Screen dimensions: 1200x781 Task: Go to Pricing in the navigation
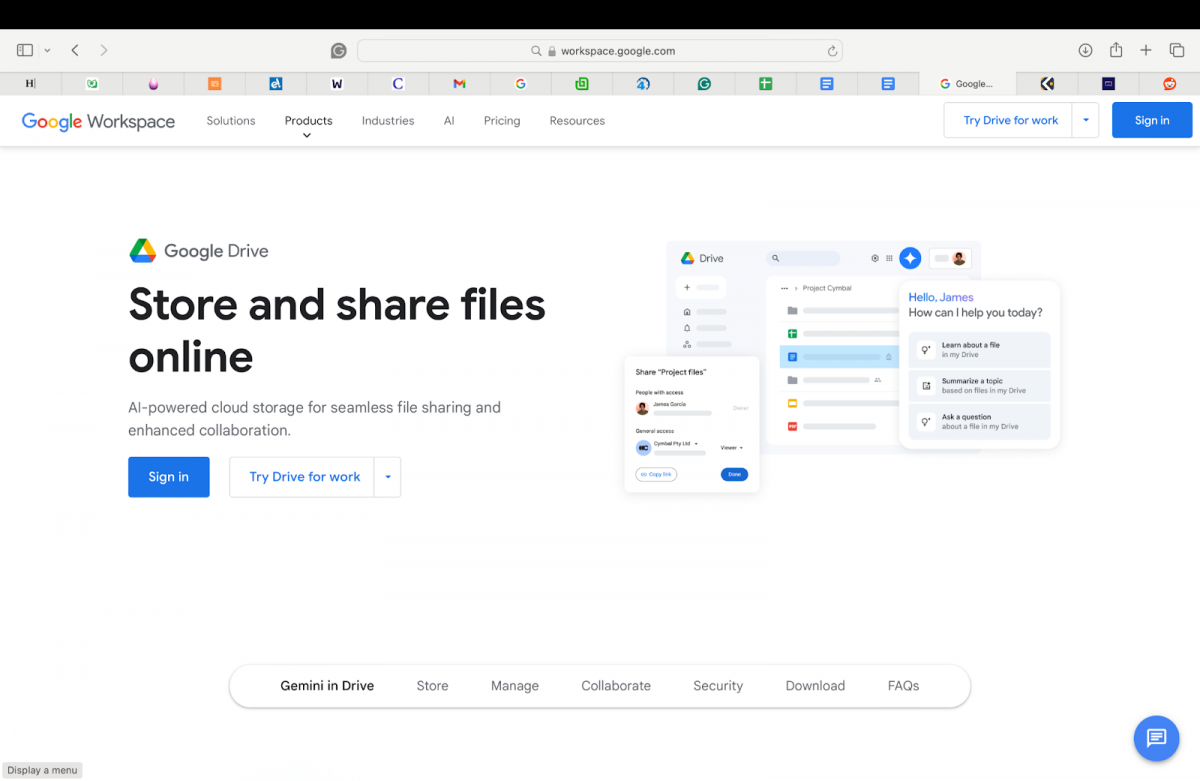502,121
